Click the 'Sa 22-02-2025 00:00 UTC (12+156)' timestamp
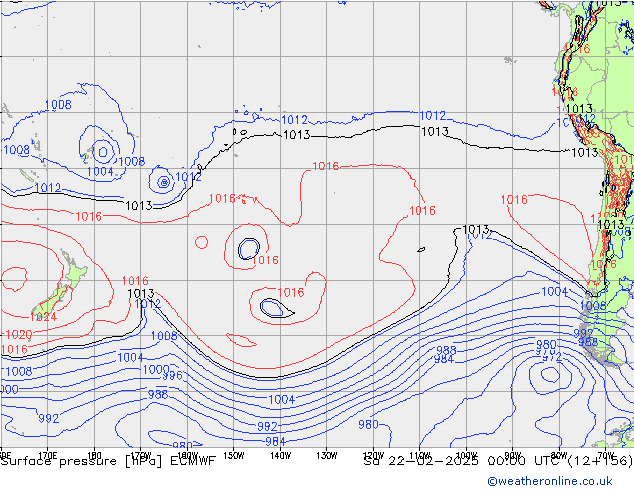This screenshot has height=490, width=634. (498, 461)
